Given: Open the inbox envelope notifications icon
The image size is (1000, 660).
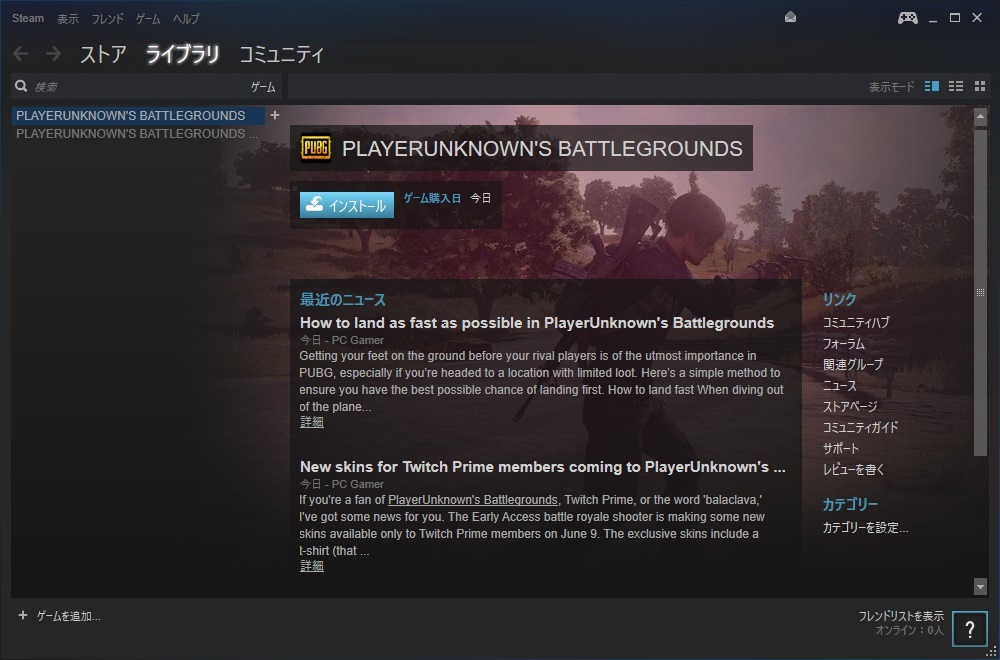Looking at the screenshot, I should 791,18.
